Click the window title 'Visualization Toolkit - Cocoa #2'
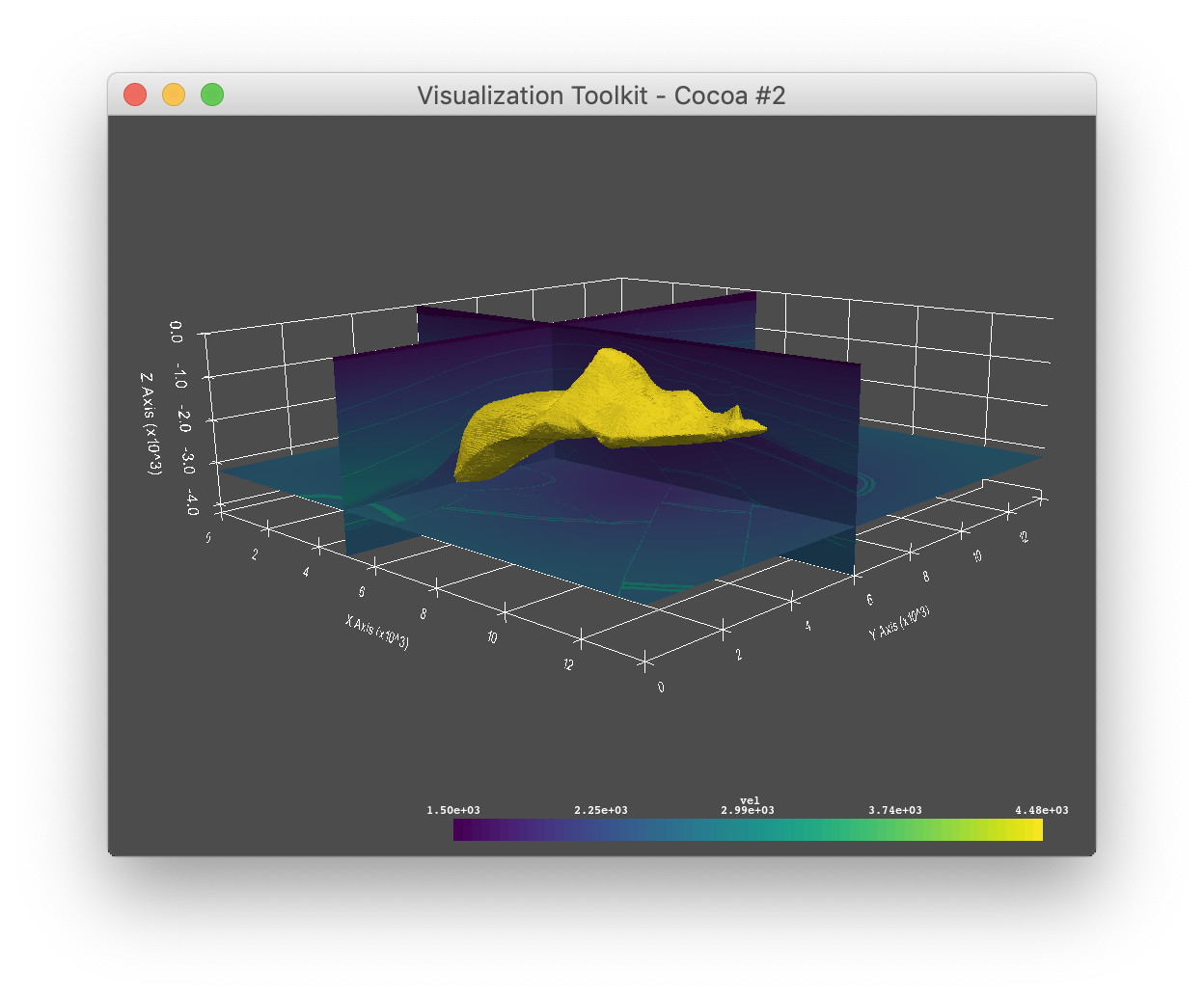Viewport: 1204px width, 999px height. pos(601,95)
